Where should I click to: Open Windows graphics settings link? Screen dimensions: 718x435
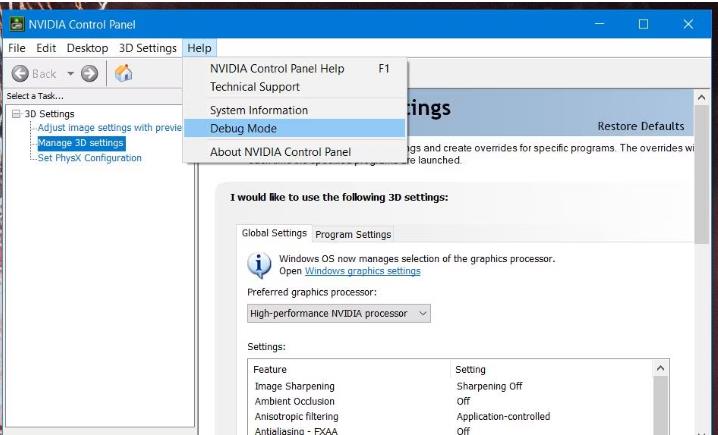click(x=363, y=271)
